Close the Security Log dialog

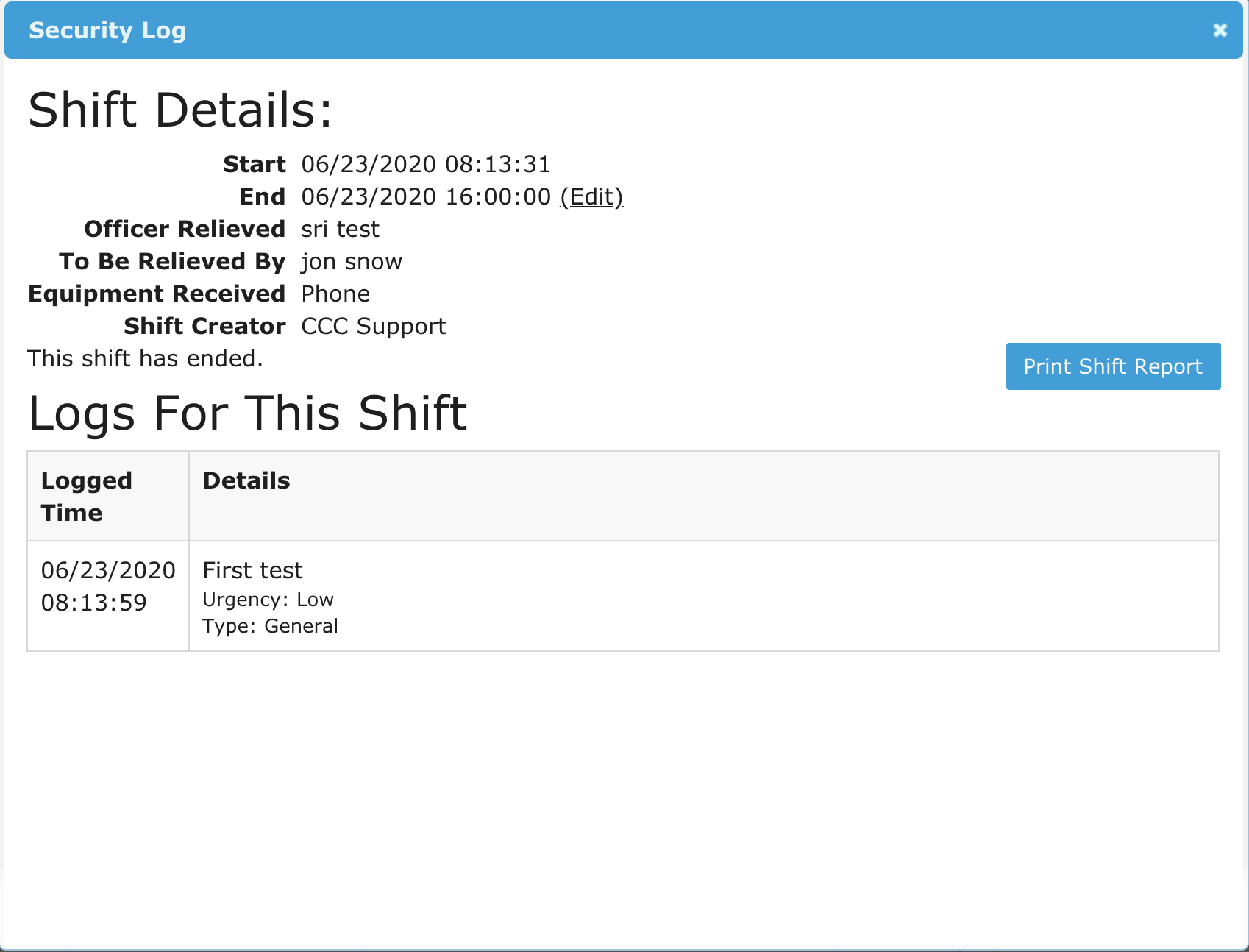coord(1220,30)
